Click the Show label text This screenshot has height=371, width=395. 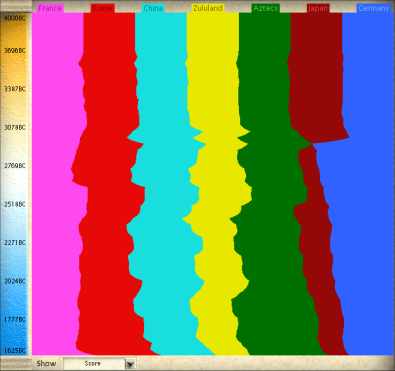46,364
